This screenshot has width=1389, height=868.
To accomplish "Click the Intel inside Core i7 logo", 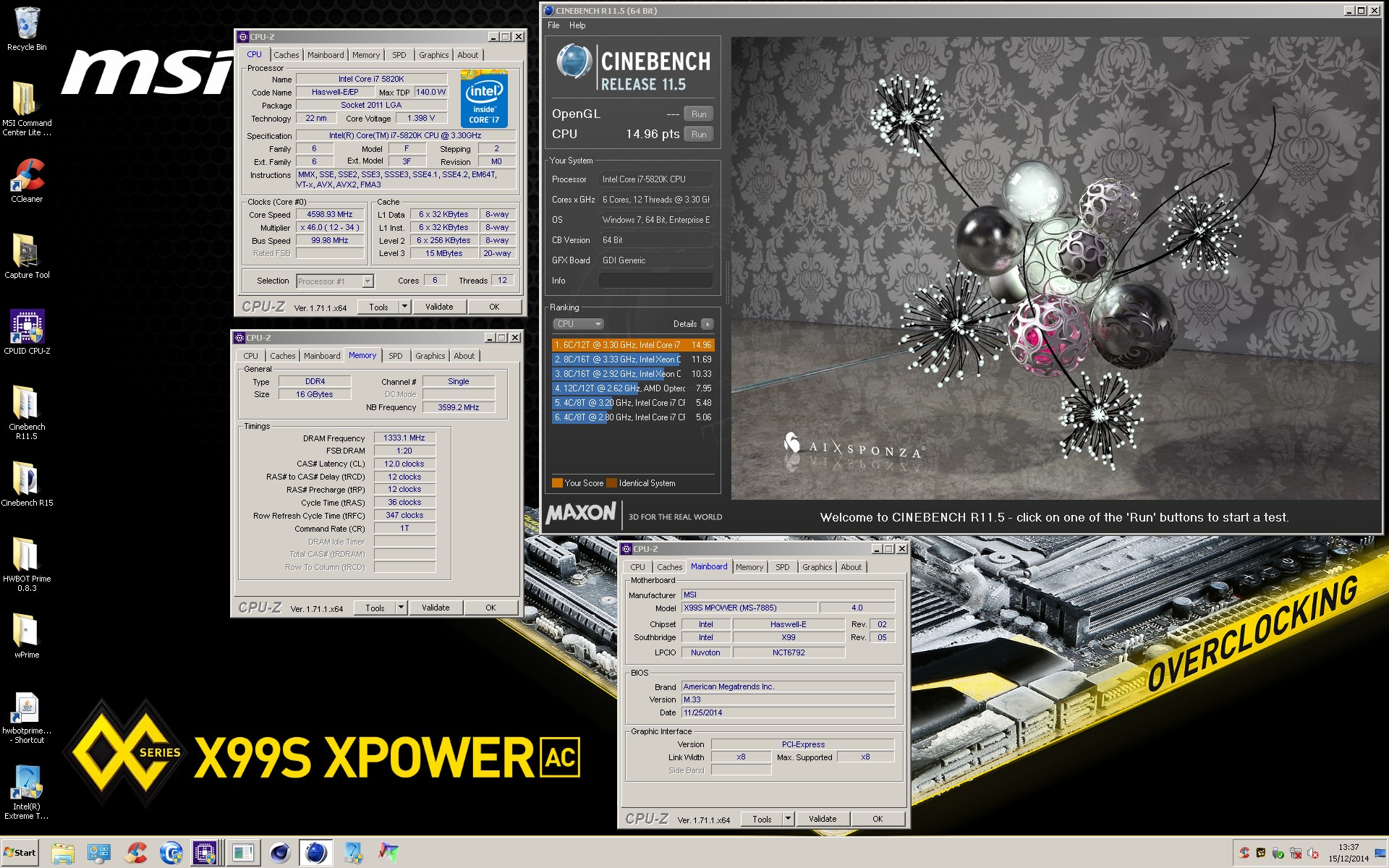I will click(484, 99).
